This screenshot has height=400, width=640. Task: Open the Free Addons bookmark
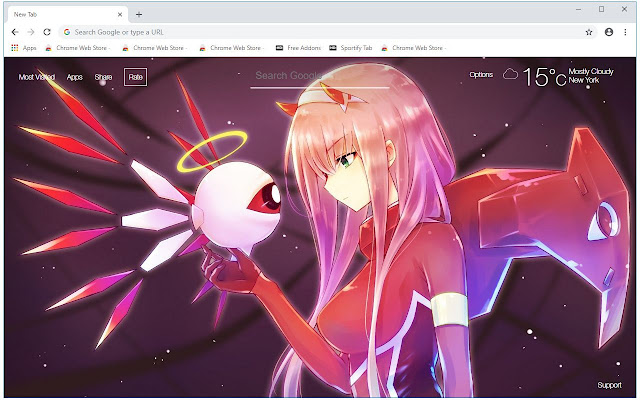point(298,48)
